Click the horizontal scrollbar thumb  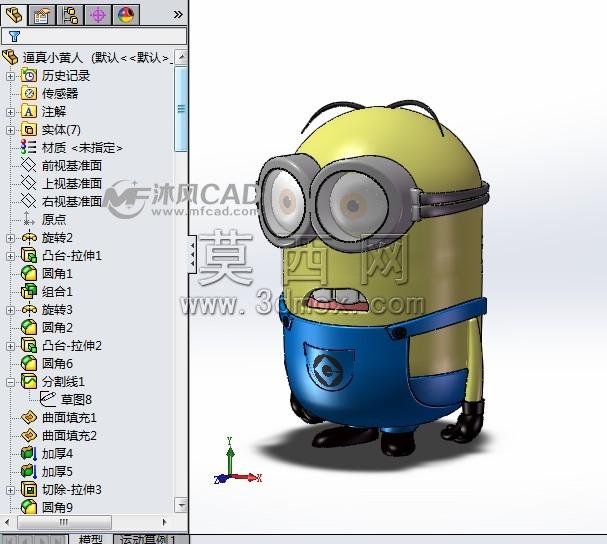64,522
